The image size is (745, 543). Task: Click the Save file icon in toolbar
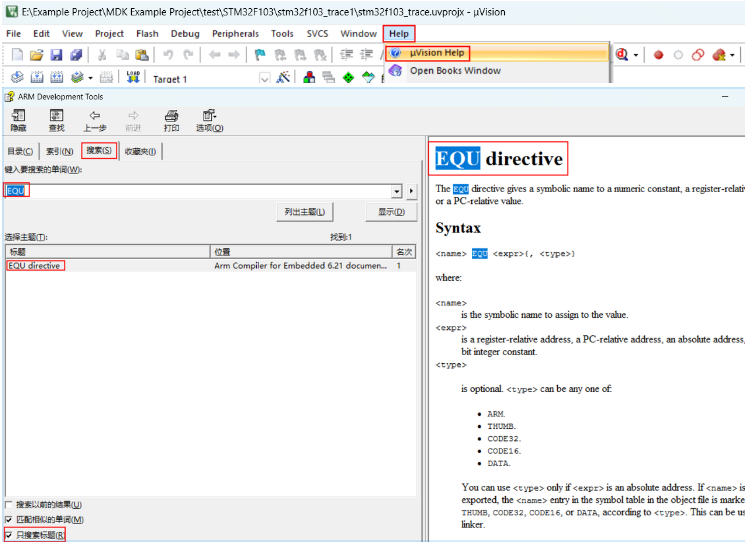point(56,55)
